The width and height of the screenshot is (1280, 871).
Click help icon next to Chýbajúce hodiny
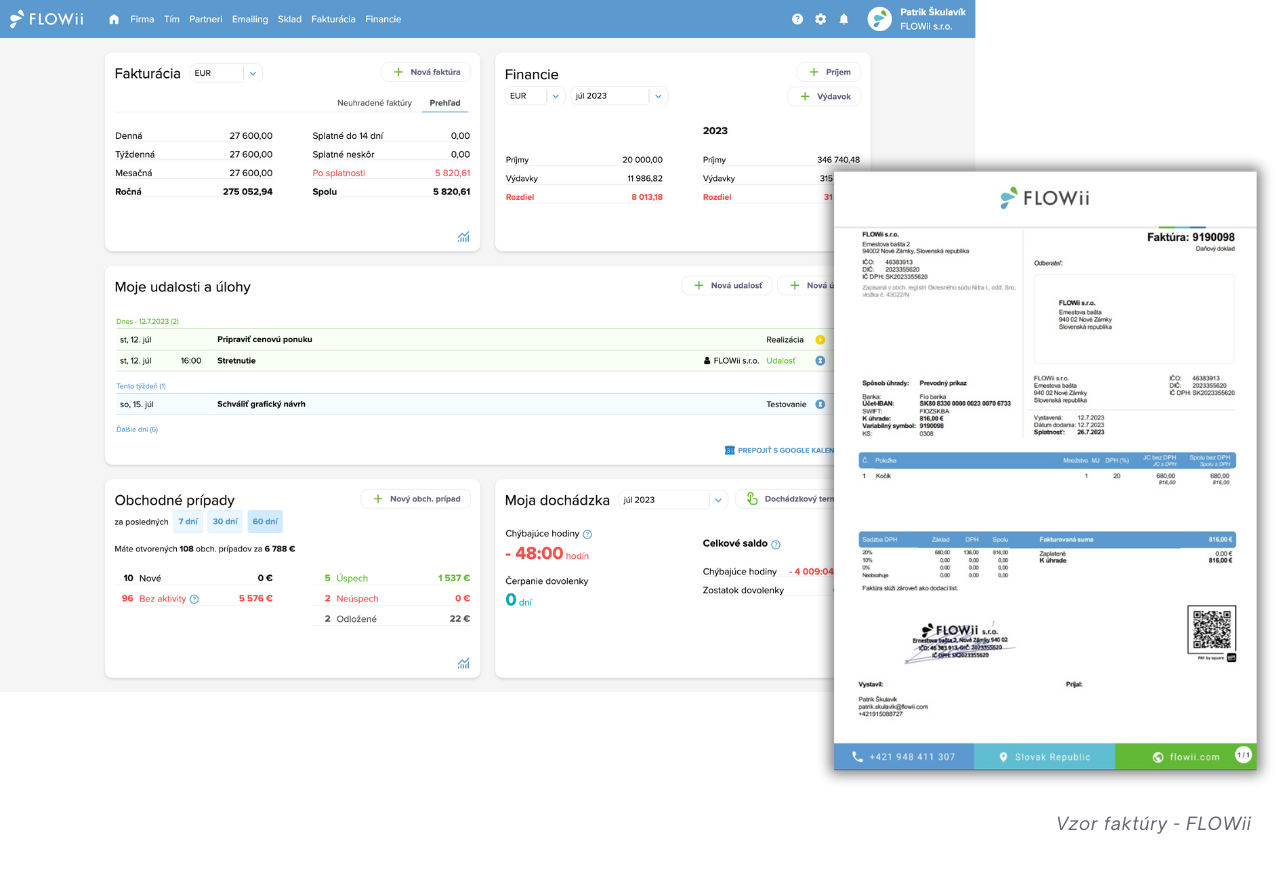click(587, 534)
